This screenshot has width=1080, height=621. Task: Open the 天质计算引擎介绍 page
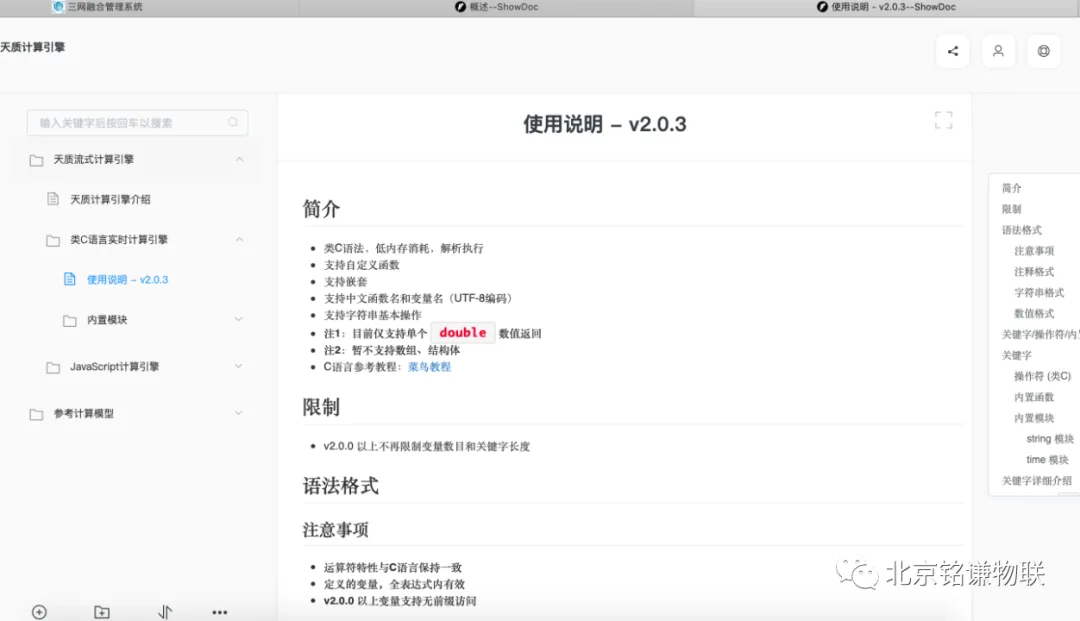(110, 200)
